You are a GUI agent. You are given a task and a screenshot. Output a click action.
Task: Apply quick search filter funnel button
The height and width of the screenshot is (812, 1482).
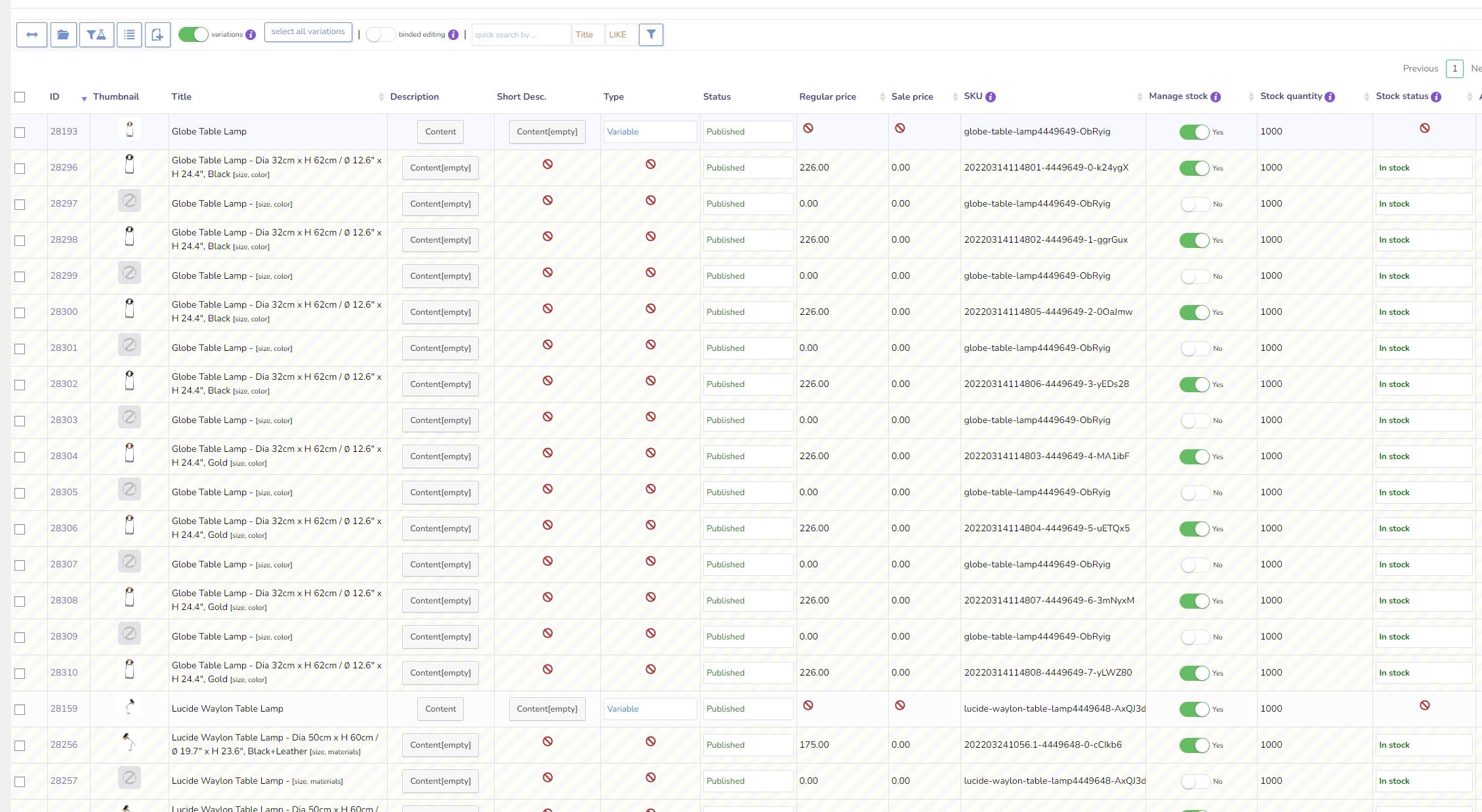[x=651, y=35]
